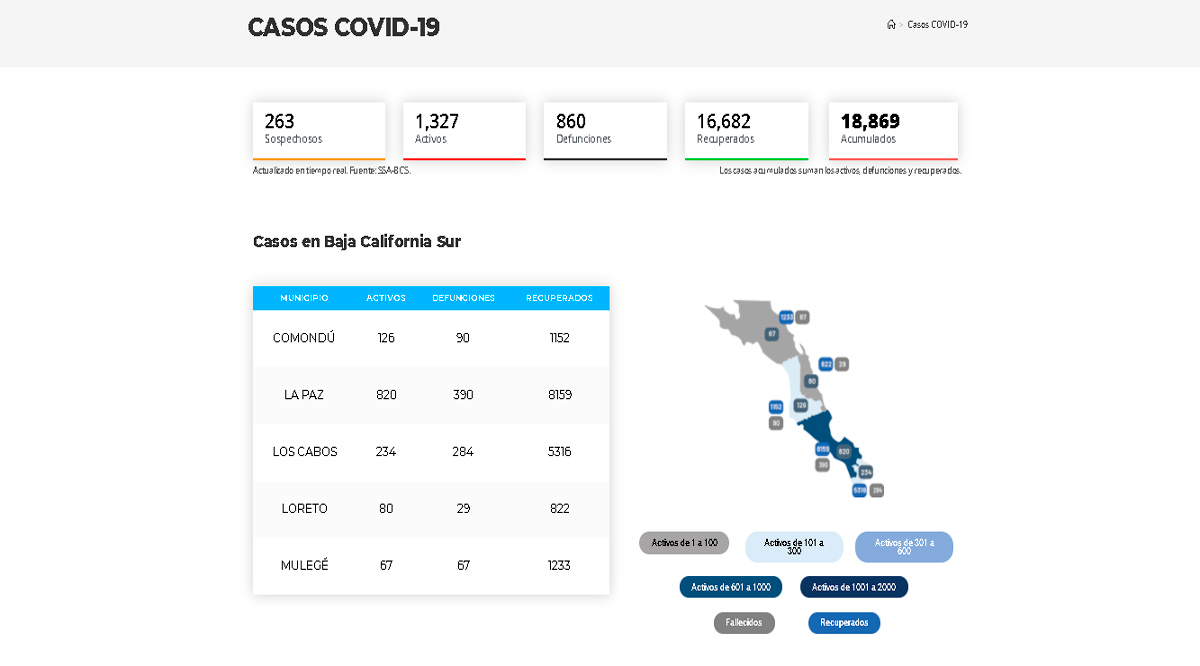Click La Paz defunciones value 390 in table
The height and width of the screenshot is (666, 1200).
tap(463, 395)
